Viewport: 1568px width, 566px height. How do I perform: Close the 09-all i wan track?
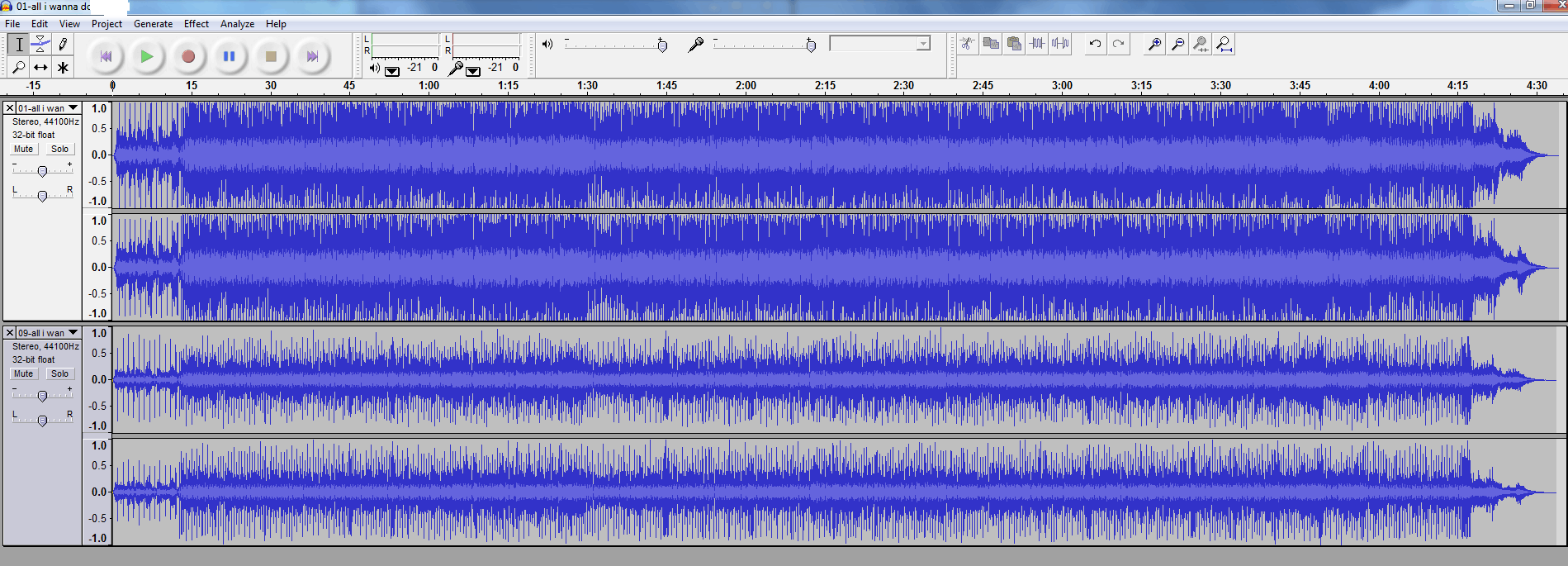pyautogui.click(x=10, y=333)
